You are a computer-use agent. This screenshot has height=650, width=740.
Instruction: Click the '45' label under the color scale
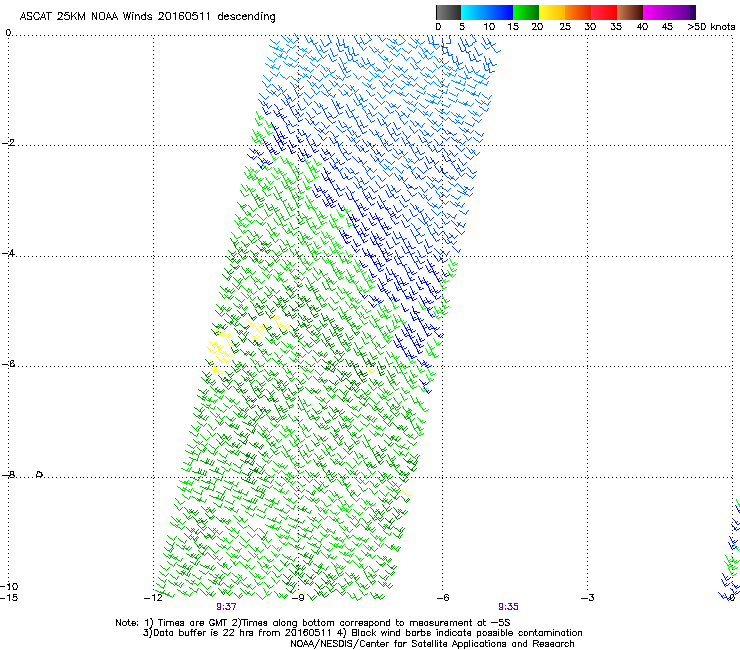coord(667,27)
